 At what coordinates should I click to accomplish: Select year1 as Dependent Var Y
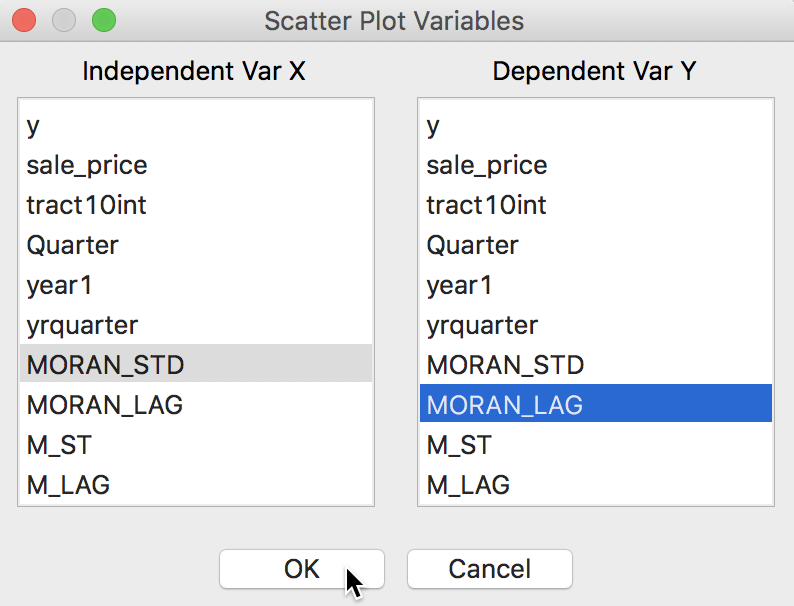tap(596, 286)
